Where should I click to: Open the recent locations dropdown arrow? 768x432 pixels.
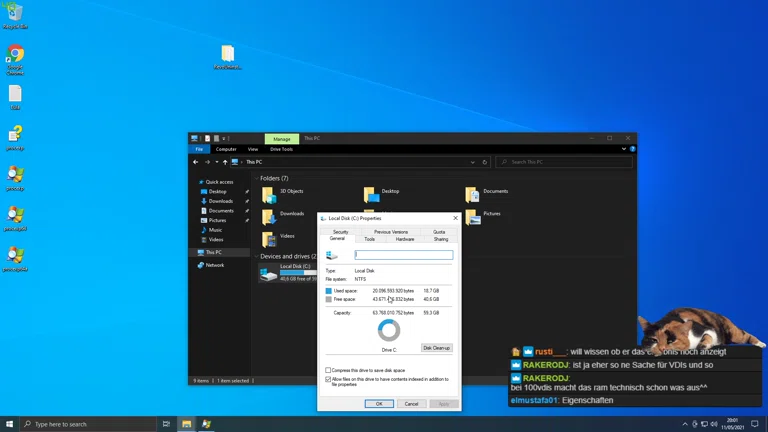(216, 162)
